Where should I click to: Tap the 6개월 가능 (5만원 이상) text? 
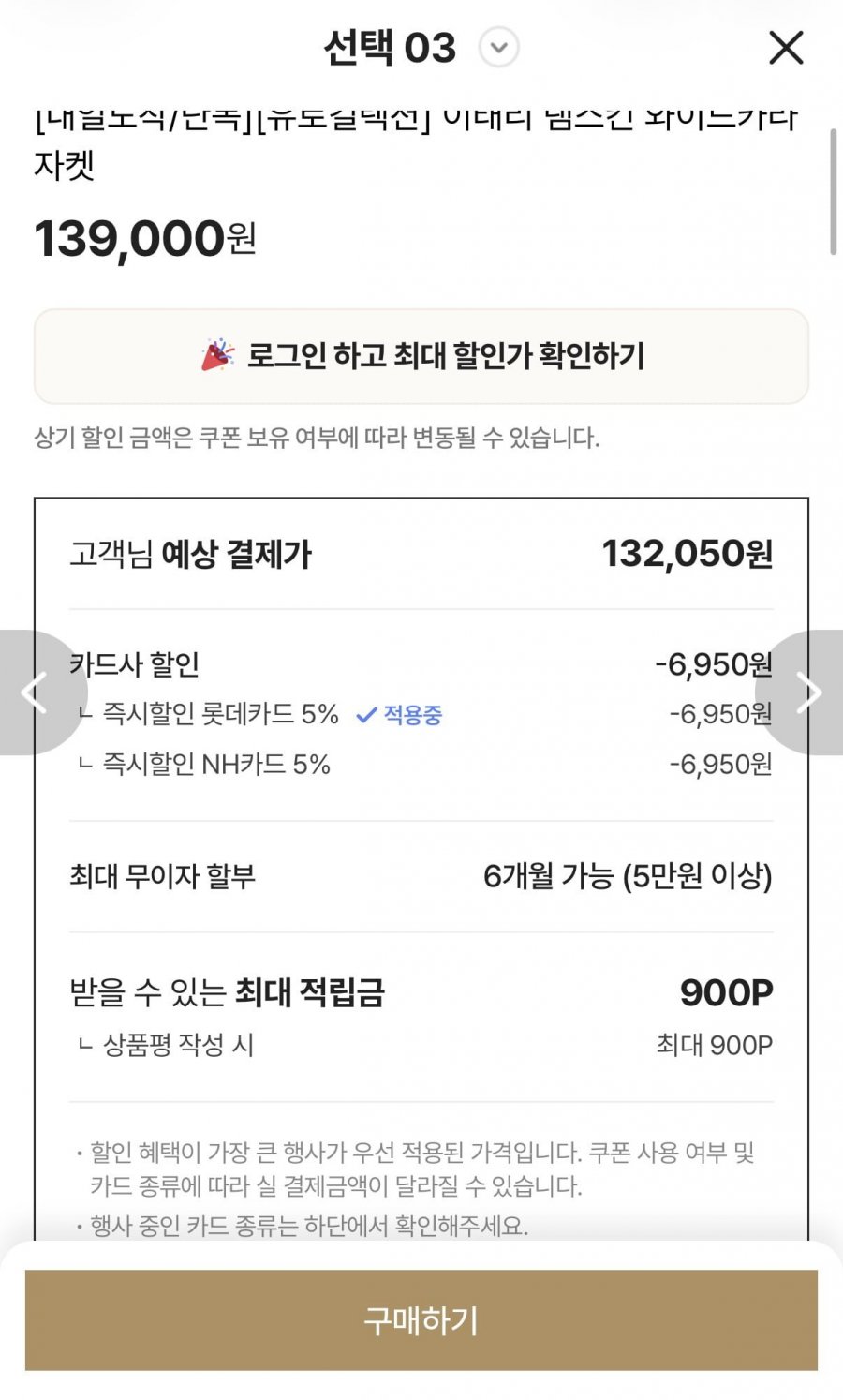point(628,876)
